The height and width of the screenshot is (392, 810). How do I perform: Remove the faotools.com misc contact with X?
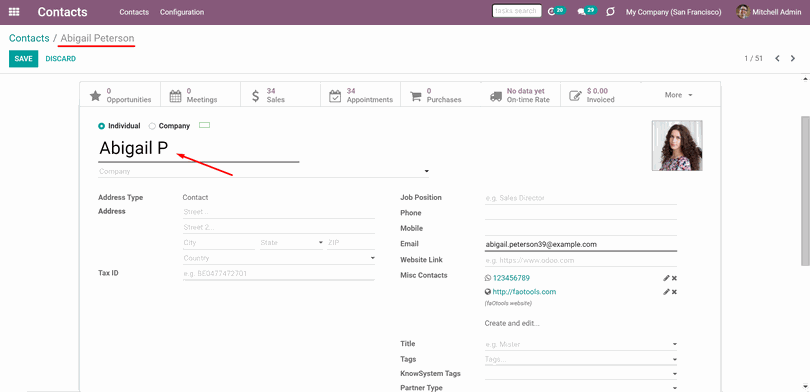point(674,292)
